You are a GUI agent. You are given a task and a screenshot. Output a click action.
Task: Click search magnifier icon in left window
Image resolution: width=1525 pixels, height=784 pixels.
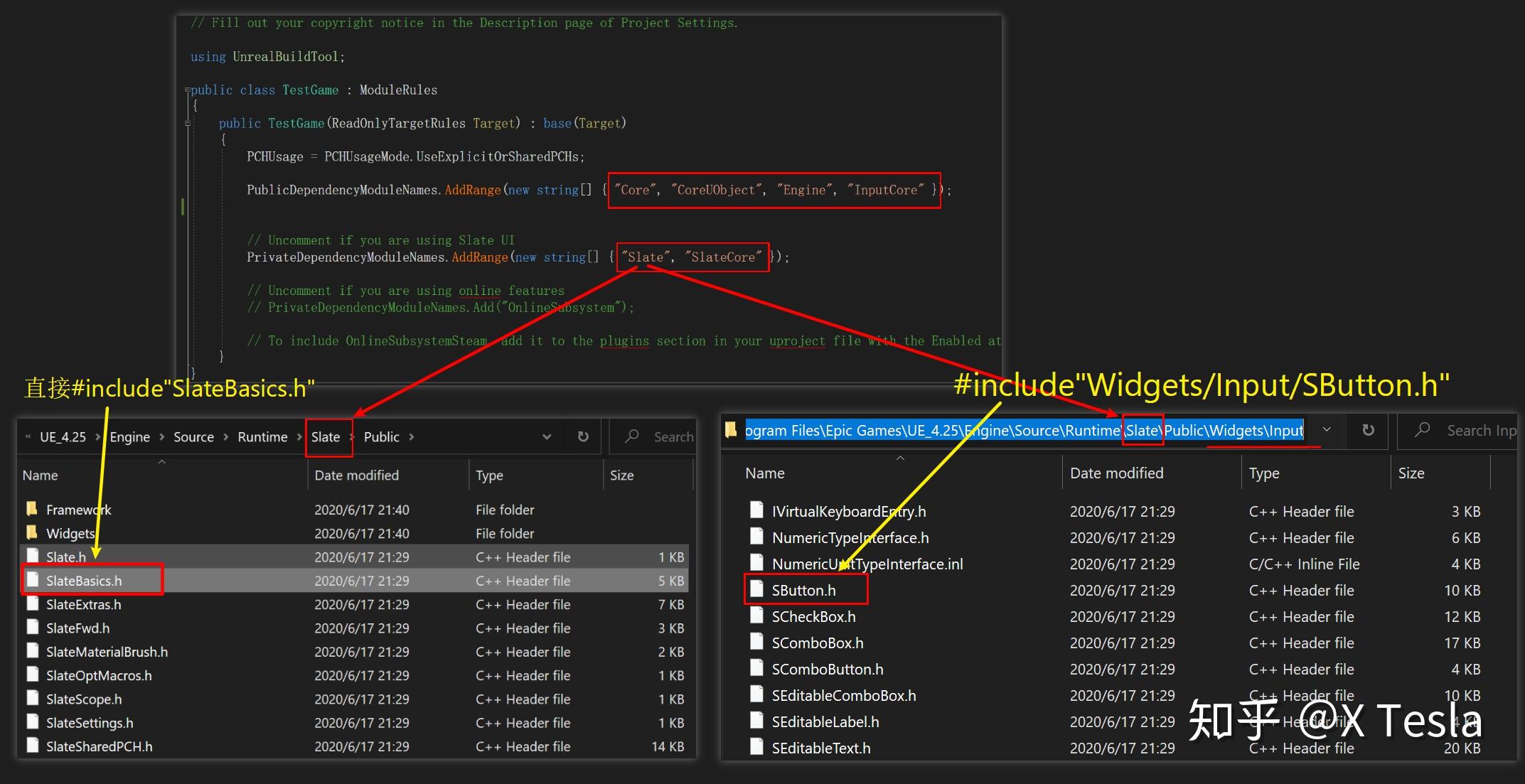pyautogui.click(x=632, y=436)
